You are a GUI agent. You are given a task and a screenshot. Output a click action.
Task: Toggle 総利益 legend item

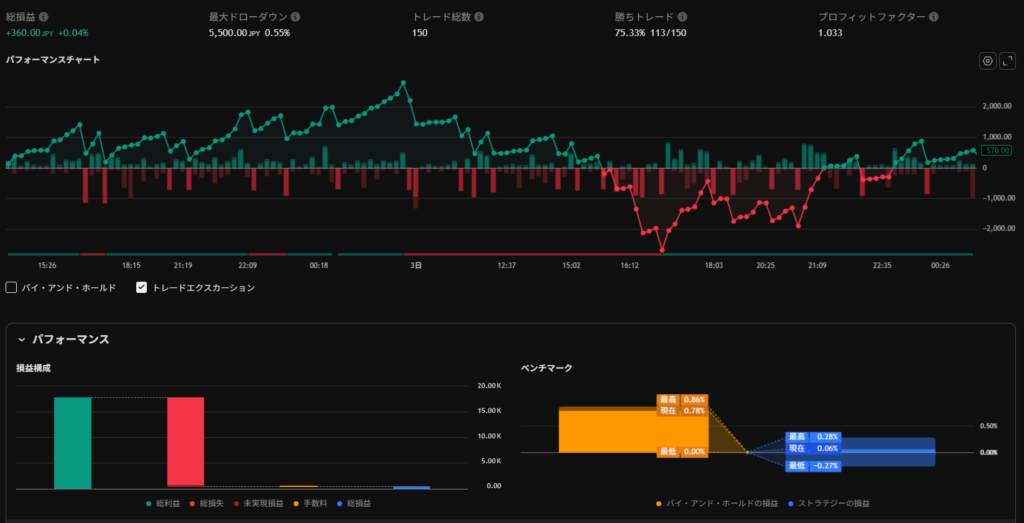click(167, 502)
